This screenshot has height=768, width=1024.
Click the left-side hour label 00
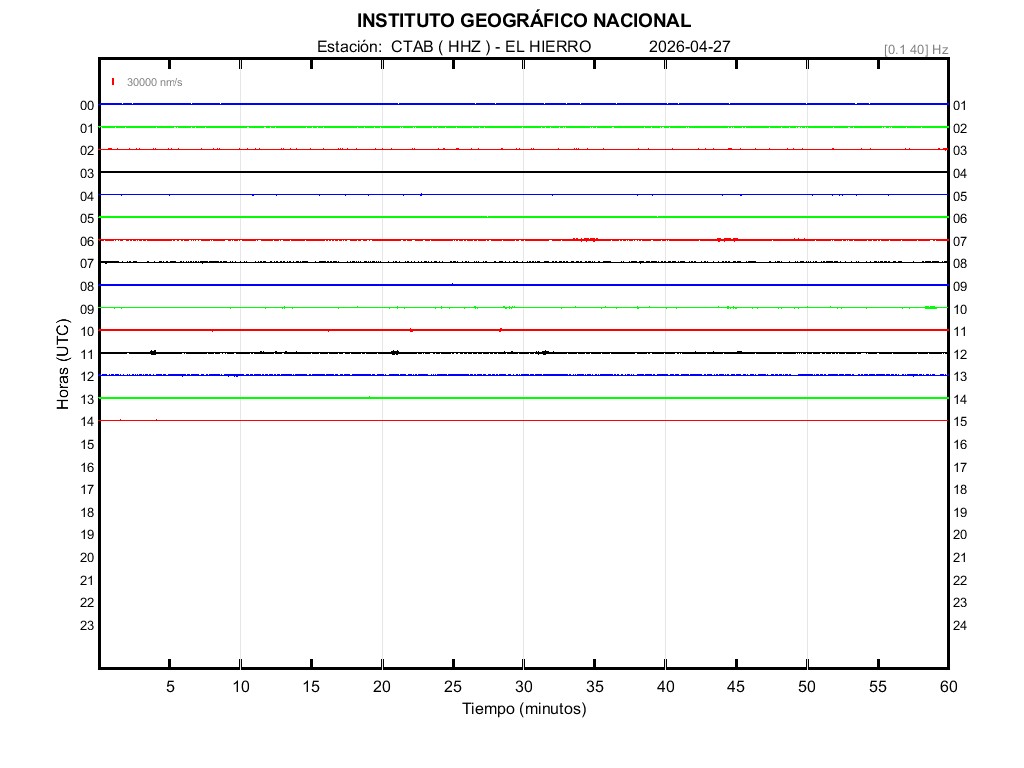(x=87, y=106)
